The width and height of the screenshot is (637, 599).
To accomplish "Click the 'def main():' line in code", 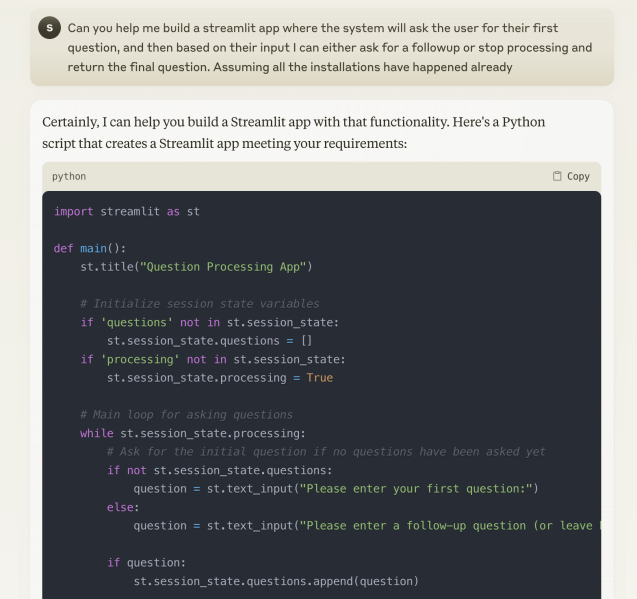I will 90,248.
